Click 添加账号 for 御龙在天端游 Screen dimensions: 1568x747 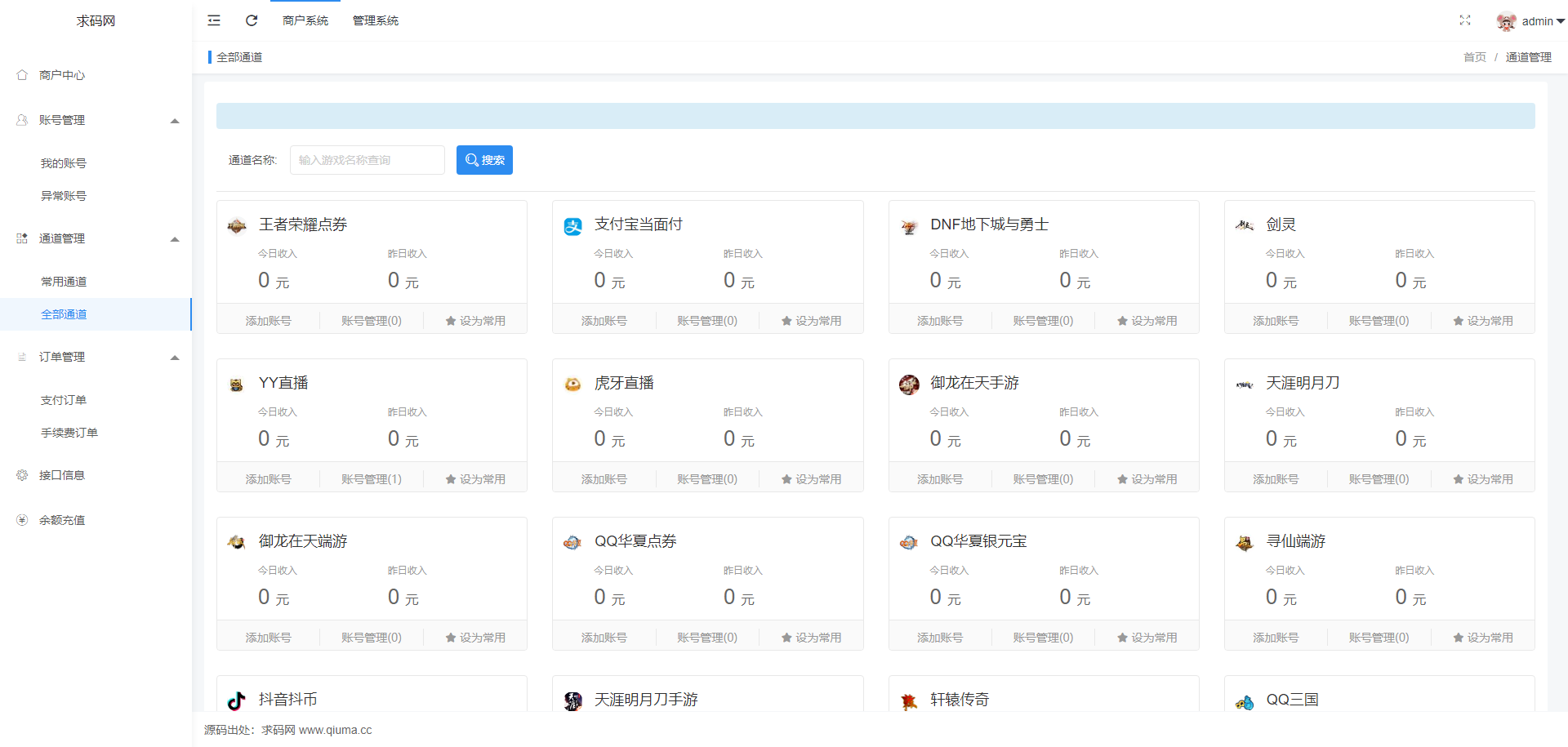click(268, 638)
